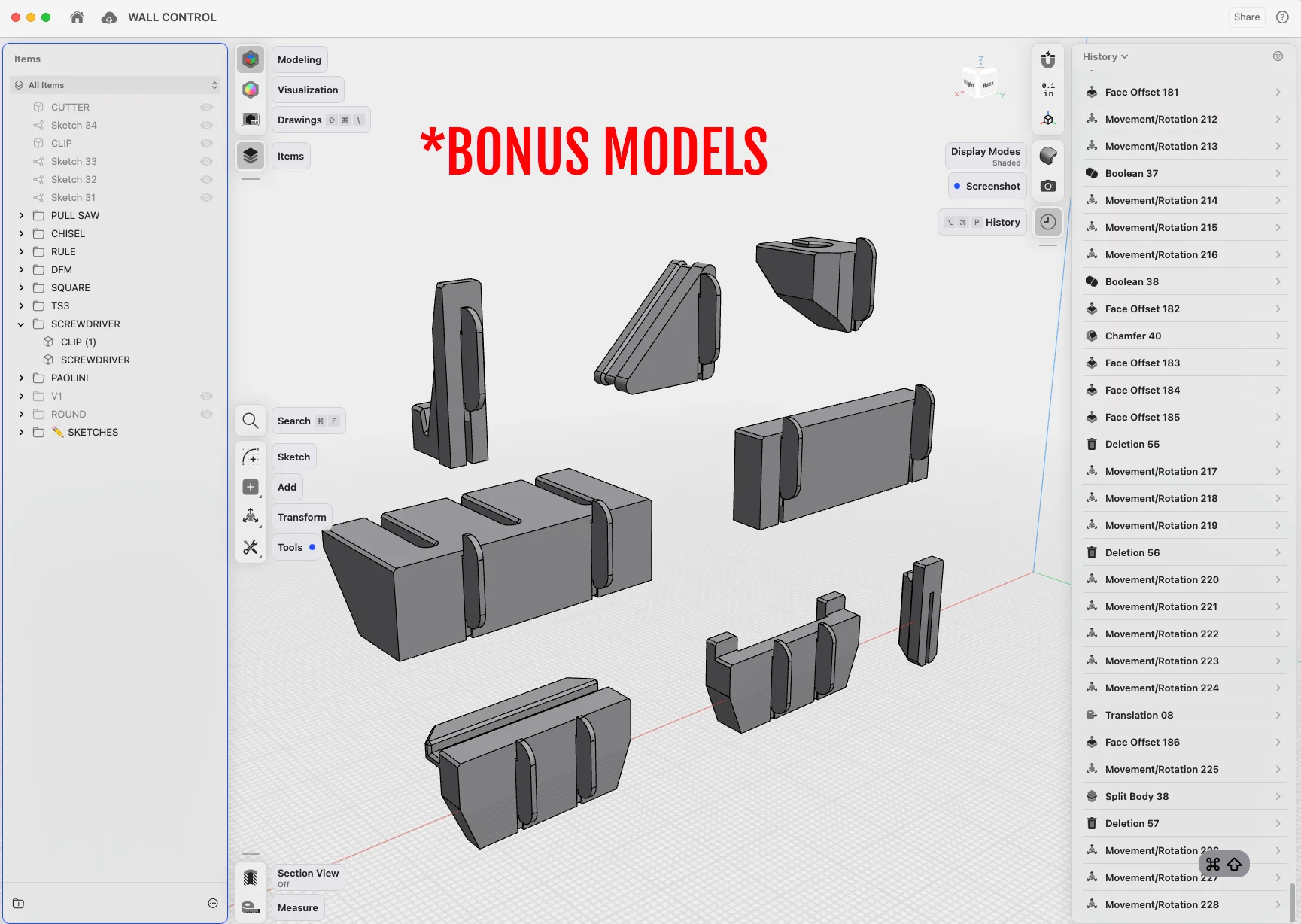The height and width of the screenshot is (924, 1301).
Task: Toggle visibility of Sketch 31
Action: (x=206, y=197)
